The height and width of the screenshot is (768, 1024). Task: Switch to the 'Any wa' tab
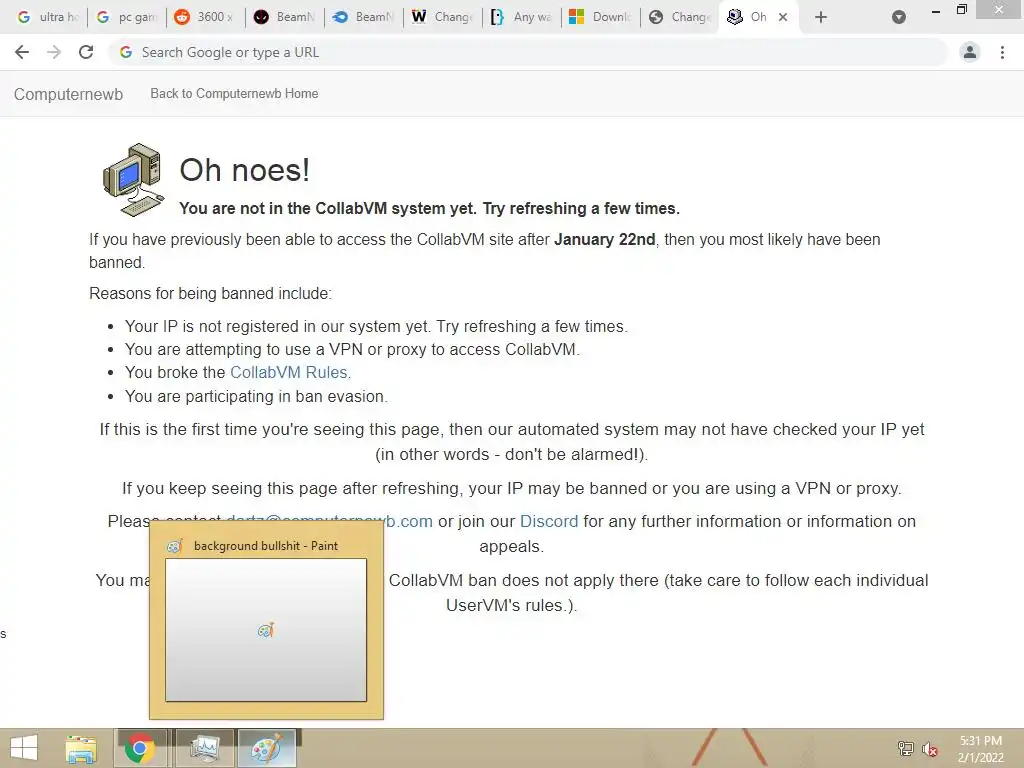522,17
